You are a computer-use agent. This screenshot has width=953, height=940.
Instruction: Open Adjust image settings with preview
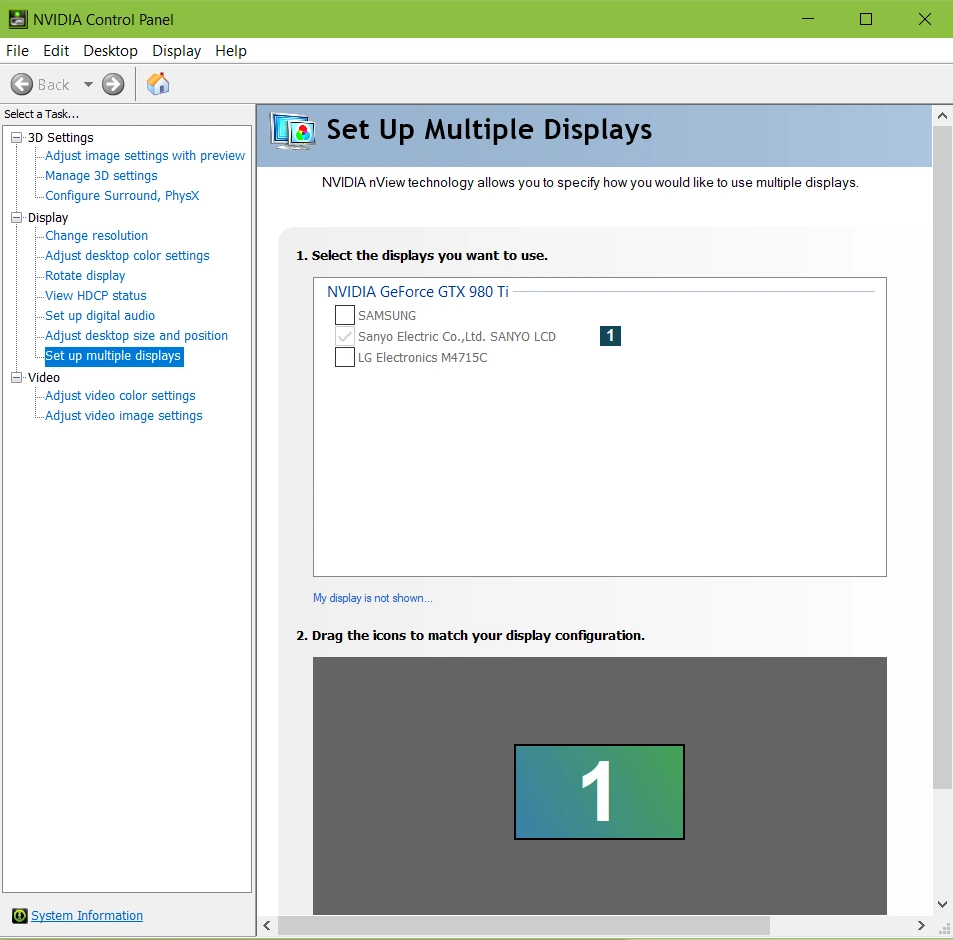click(x=145, y=156)
